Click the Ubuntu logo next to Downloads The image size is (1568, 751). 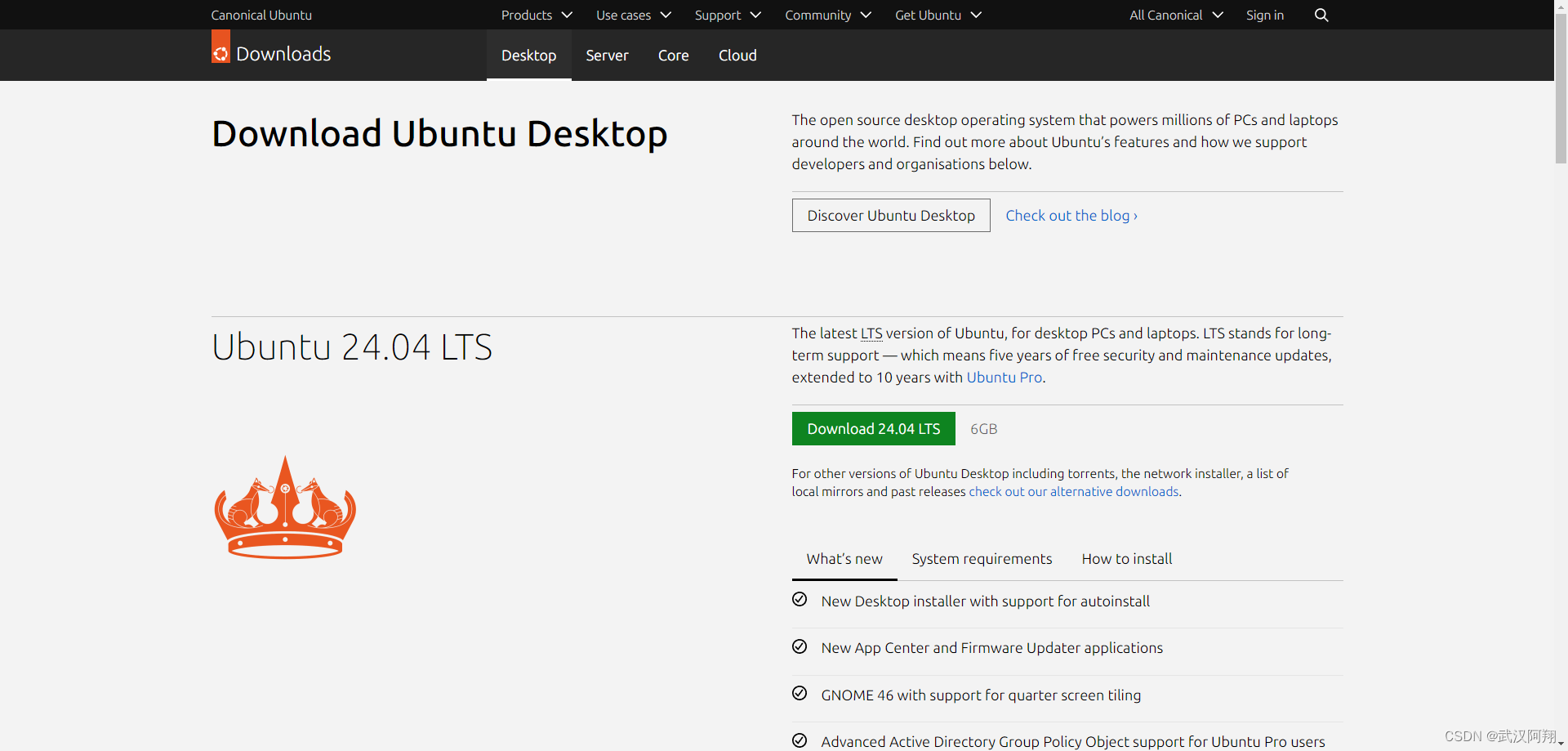220,47
